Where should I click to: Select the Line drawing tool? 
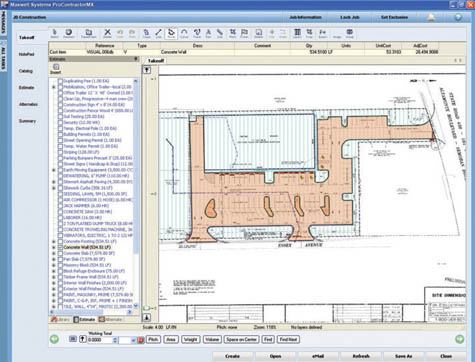158,33
